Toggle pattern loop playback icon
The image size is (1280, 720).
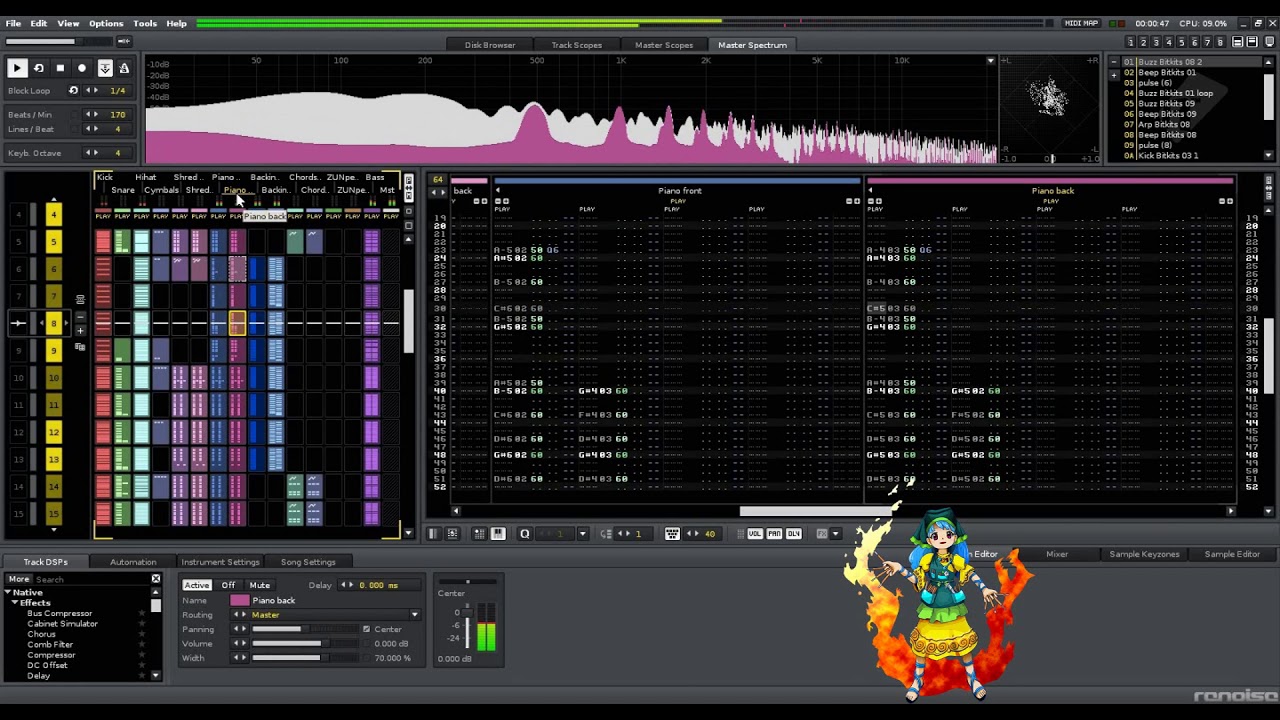38,68
